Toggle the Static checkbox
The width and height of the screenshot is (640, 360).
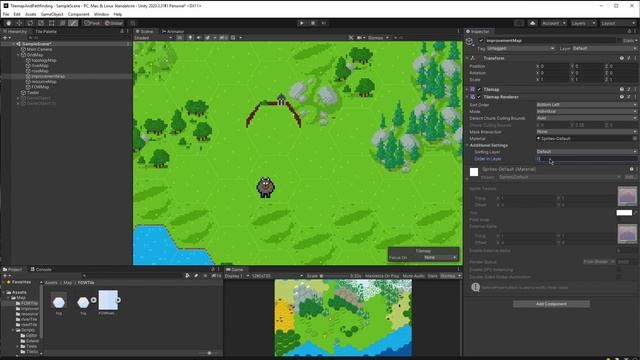pyautogui.click(x=620, y=40)
